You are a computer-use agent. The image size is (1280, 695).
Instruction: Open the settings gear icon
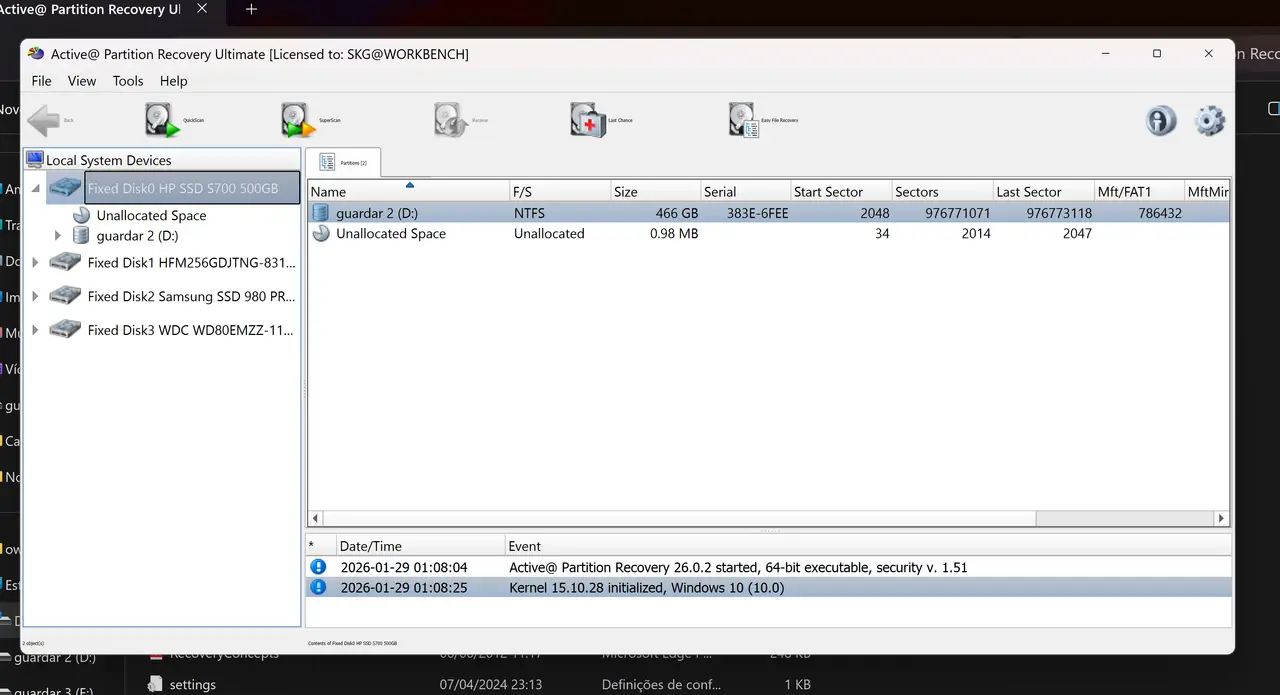coord(1210,121)
